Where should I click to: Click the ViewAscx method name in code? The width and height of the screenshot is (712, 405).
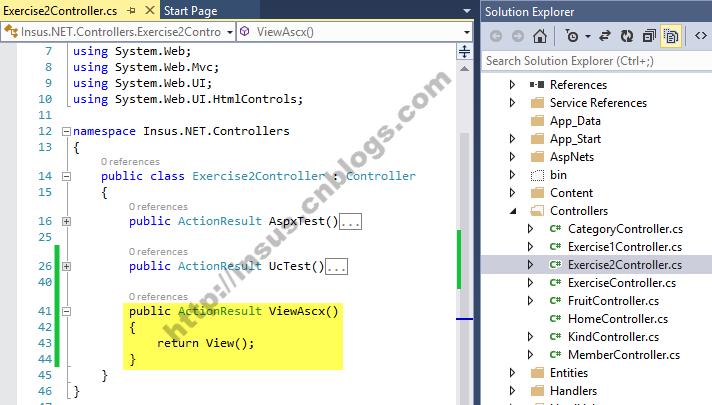point(297,311)
